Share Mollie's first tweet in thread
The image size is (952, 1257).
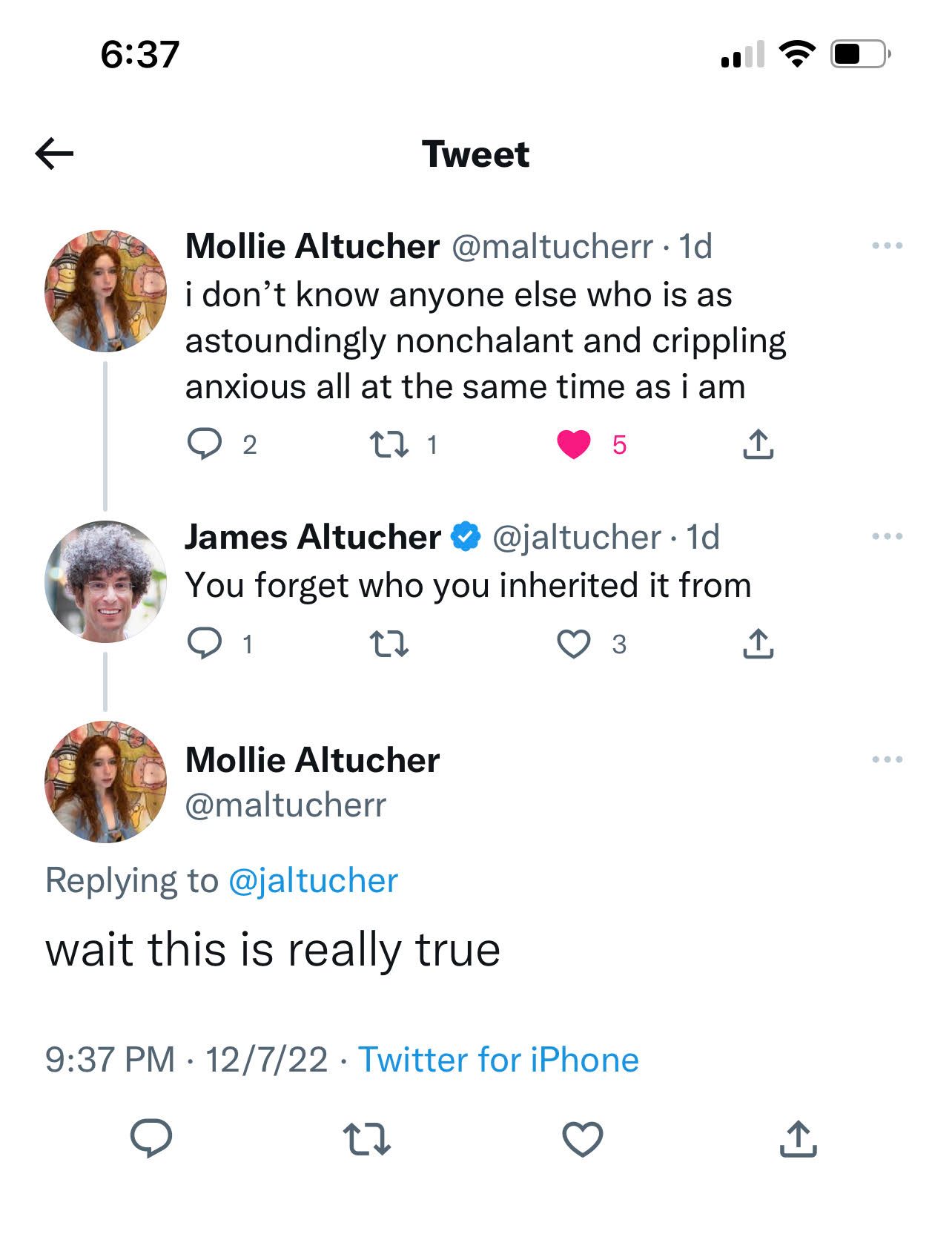tap(758, 444)
